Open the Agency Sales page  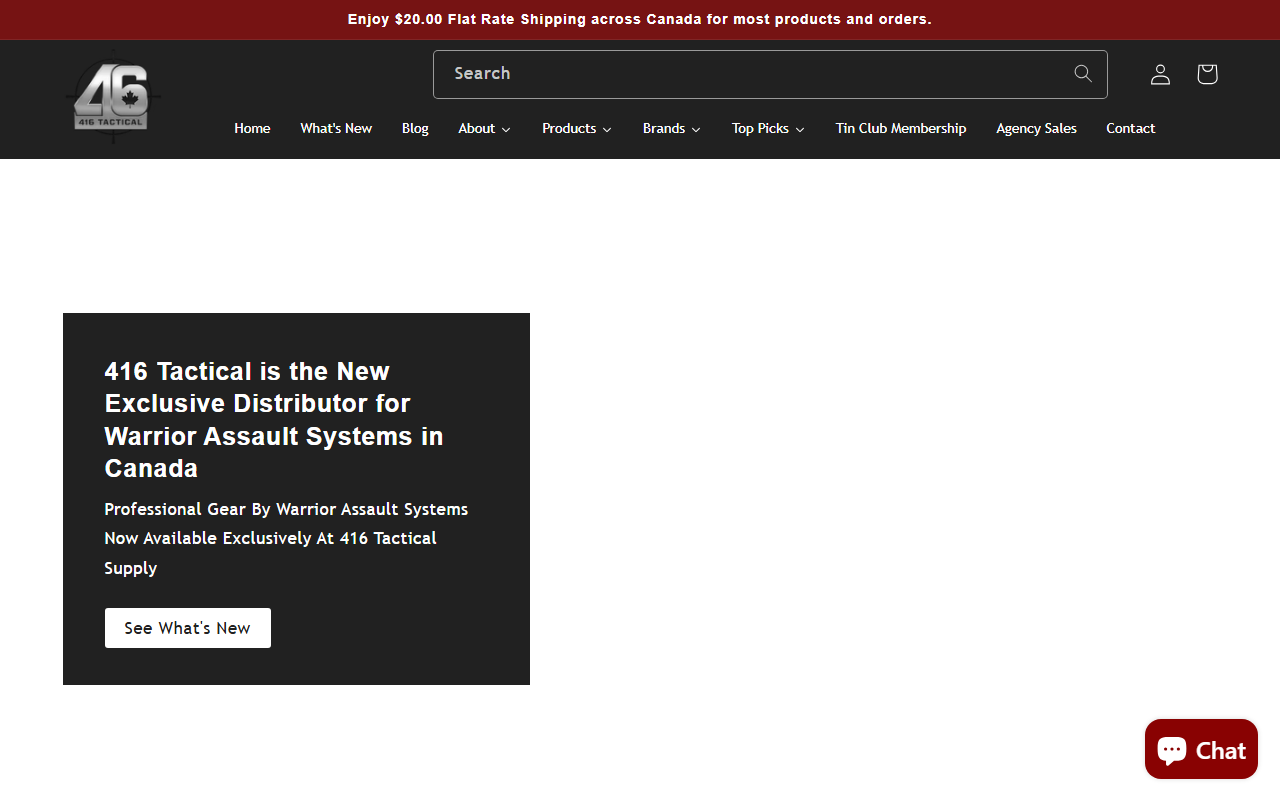1036,128
